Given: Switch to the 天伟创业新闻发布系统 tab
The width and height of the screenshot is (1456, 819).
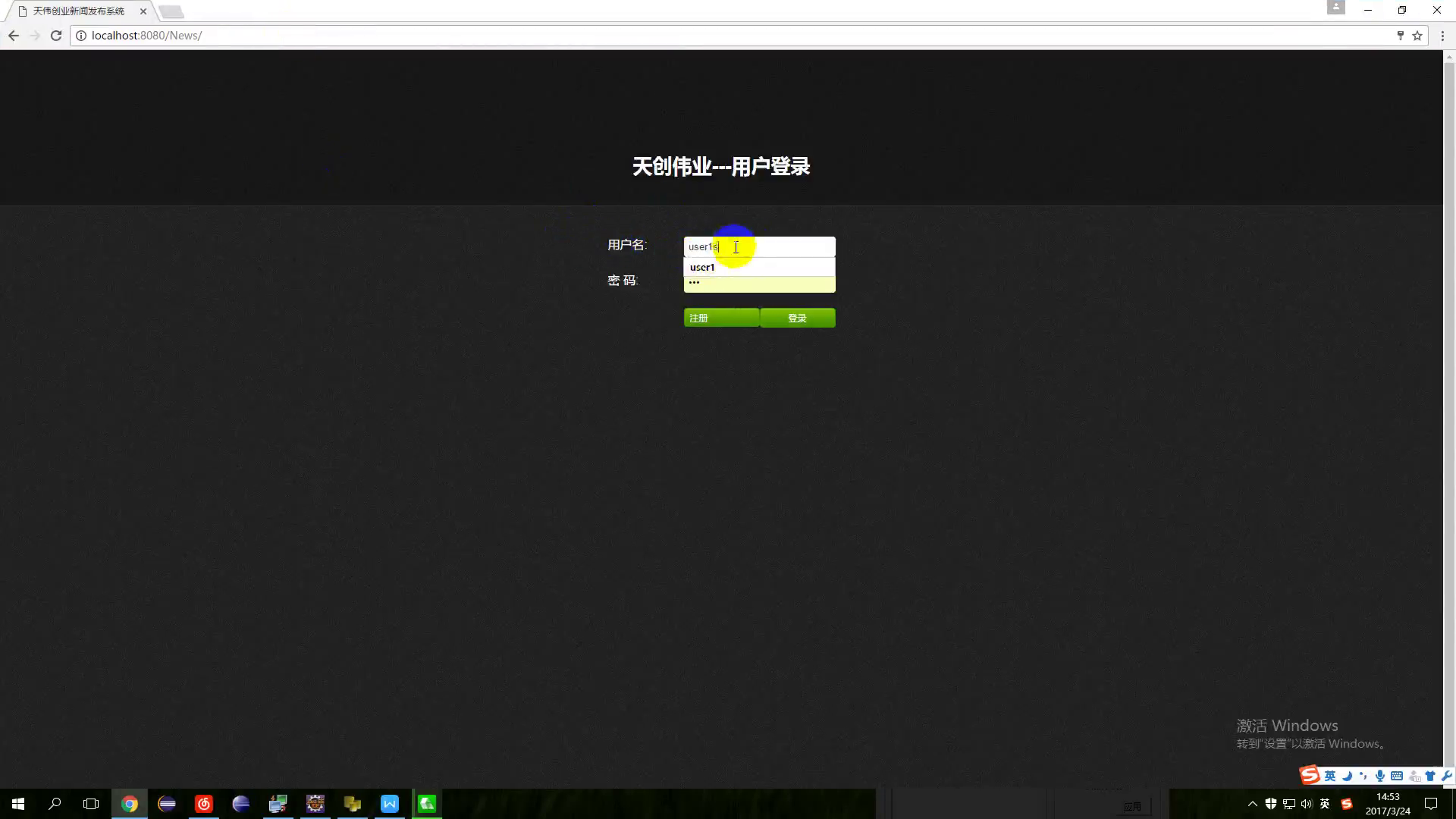Looking at the screenshot, I should click(x=78, y=11).
